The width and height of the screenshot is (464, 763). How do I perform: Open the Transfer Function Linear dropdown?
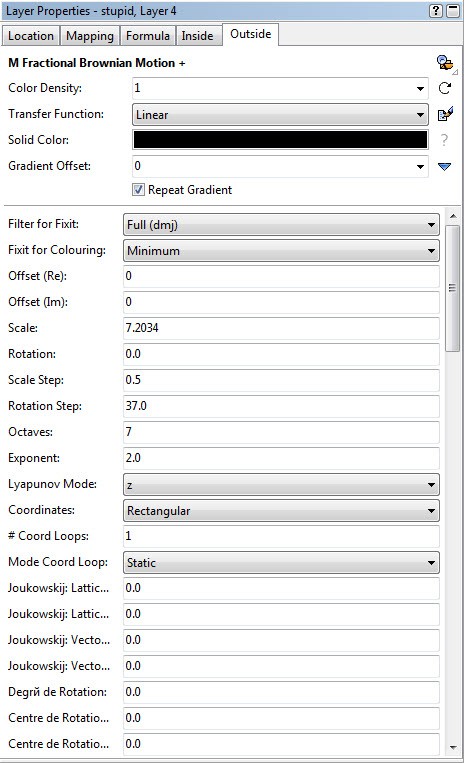pyautogui.click(x=280, y=115)
